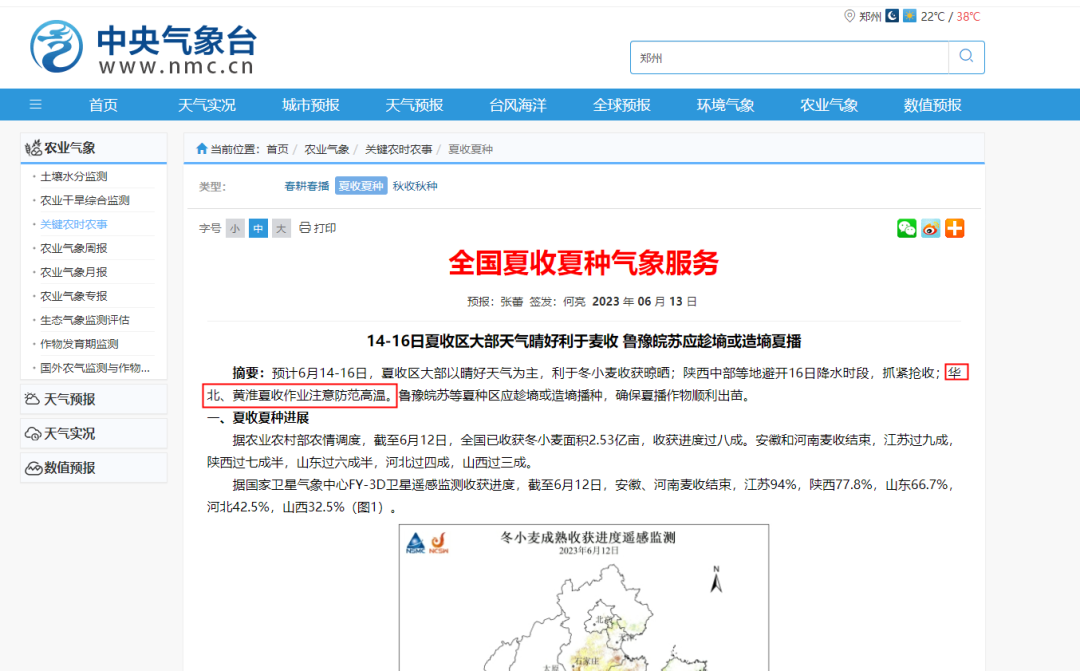Open the 台风海洋 menu item
The height and width of the screenshot is (671, 1080).
(516, 104)
